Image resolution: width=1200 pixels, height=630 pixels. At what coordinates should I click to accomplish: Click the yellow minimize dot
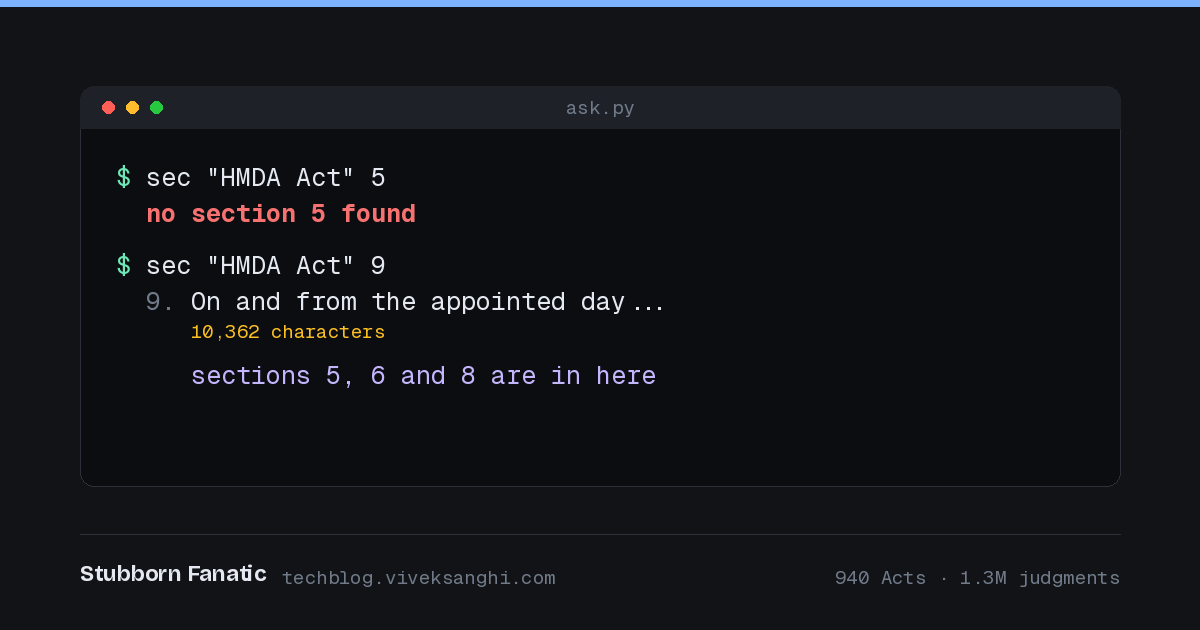tap(132, 108)
